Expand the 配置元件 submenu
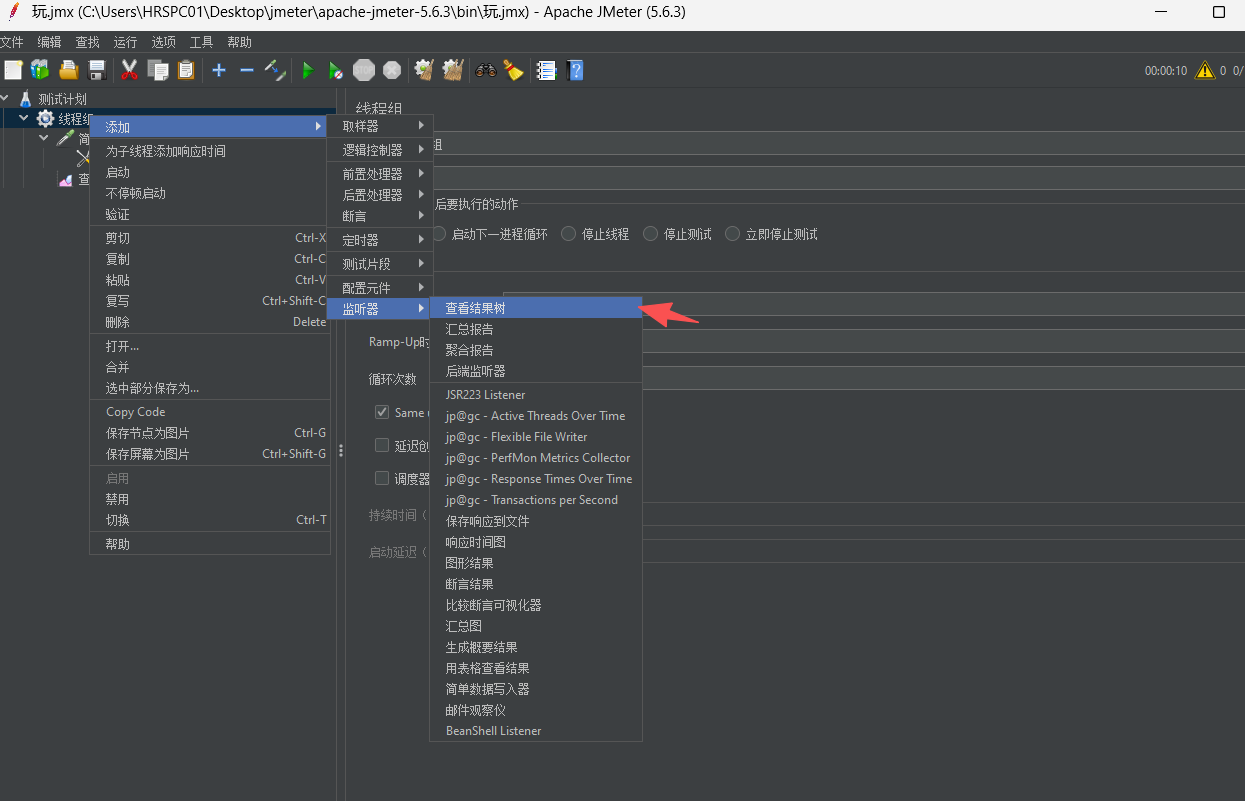This screenshot has height=801, width=1245. [x=380, y=288]
